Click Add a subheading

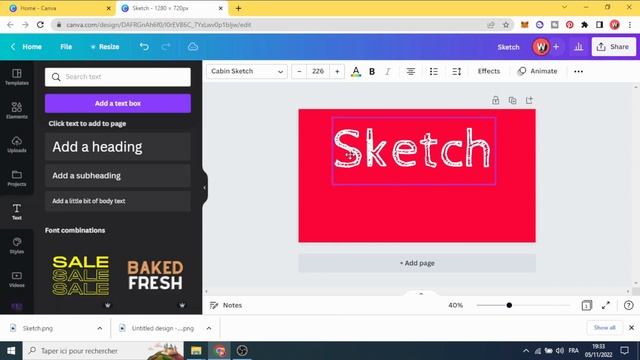click(118, 176)
